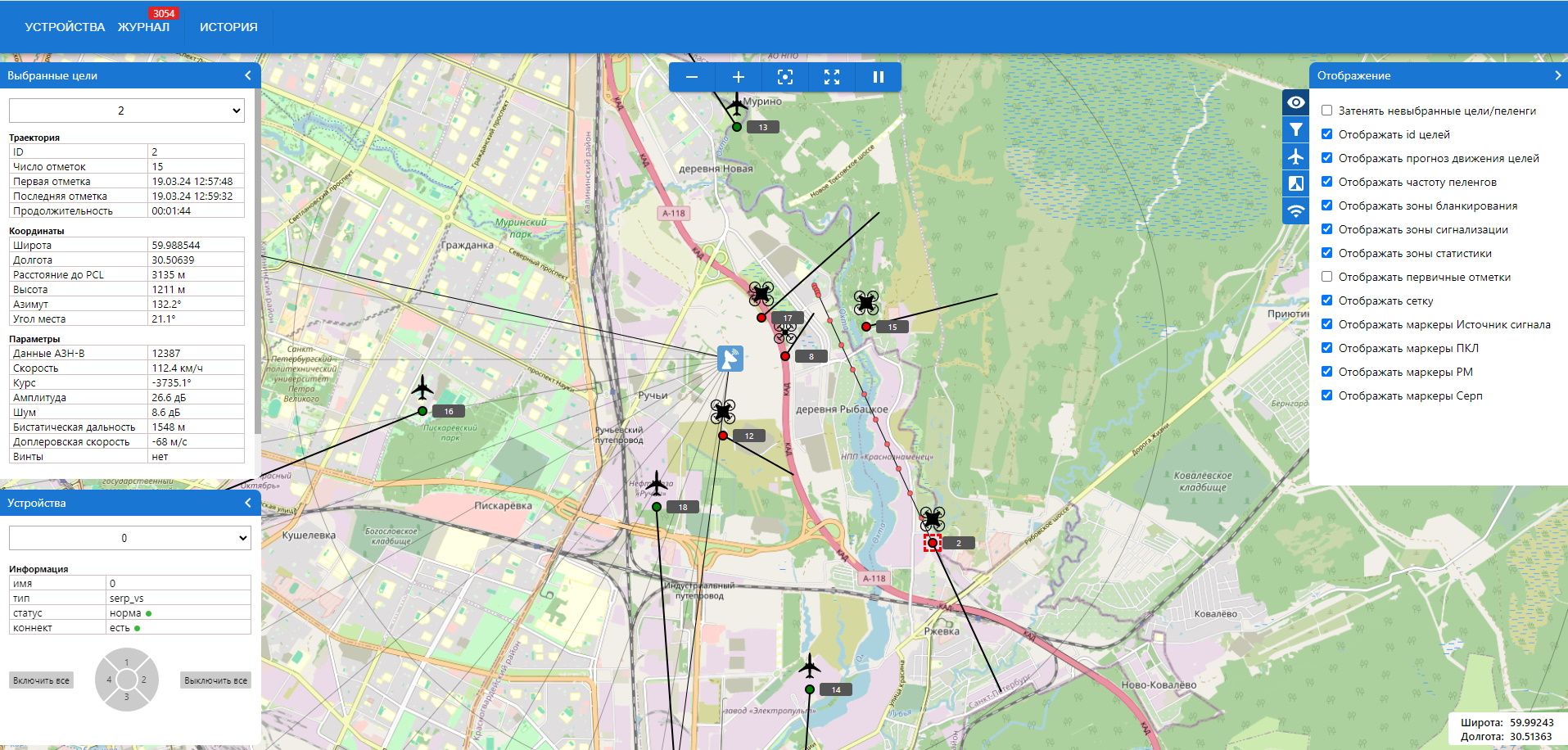Enable dimming unselected targets checkbox
The width and height of the screenshot is (1568, 750).
tap(1326, 111)
